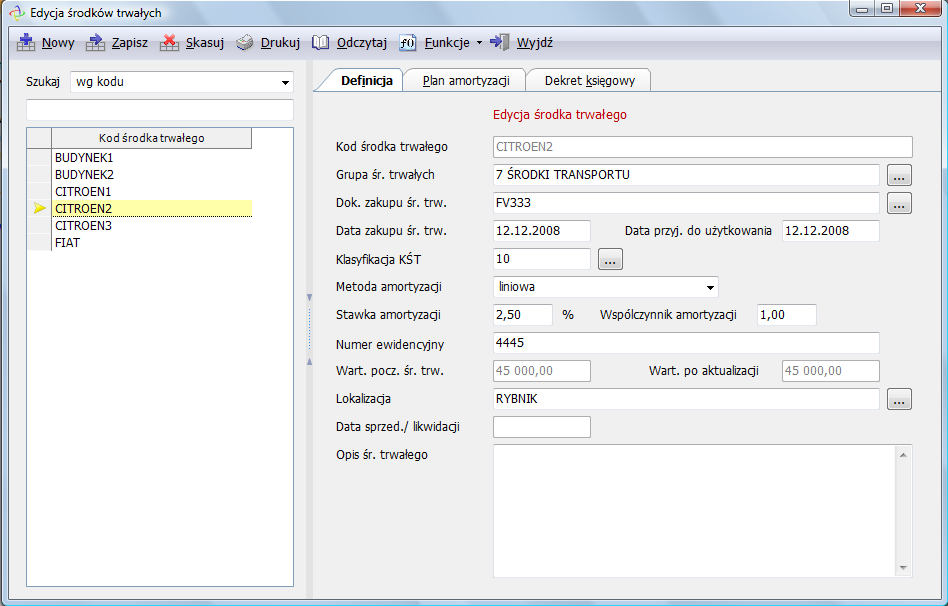Click the Data sprzed./likwidacji field

click(542, 427)
